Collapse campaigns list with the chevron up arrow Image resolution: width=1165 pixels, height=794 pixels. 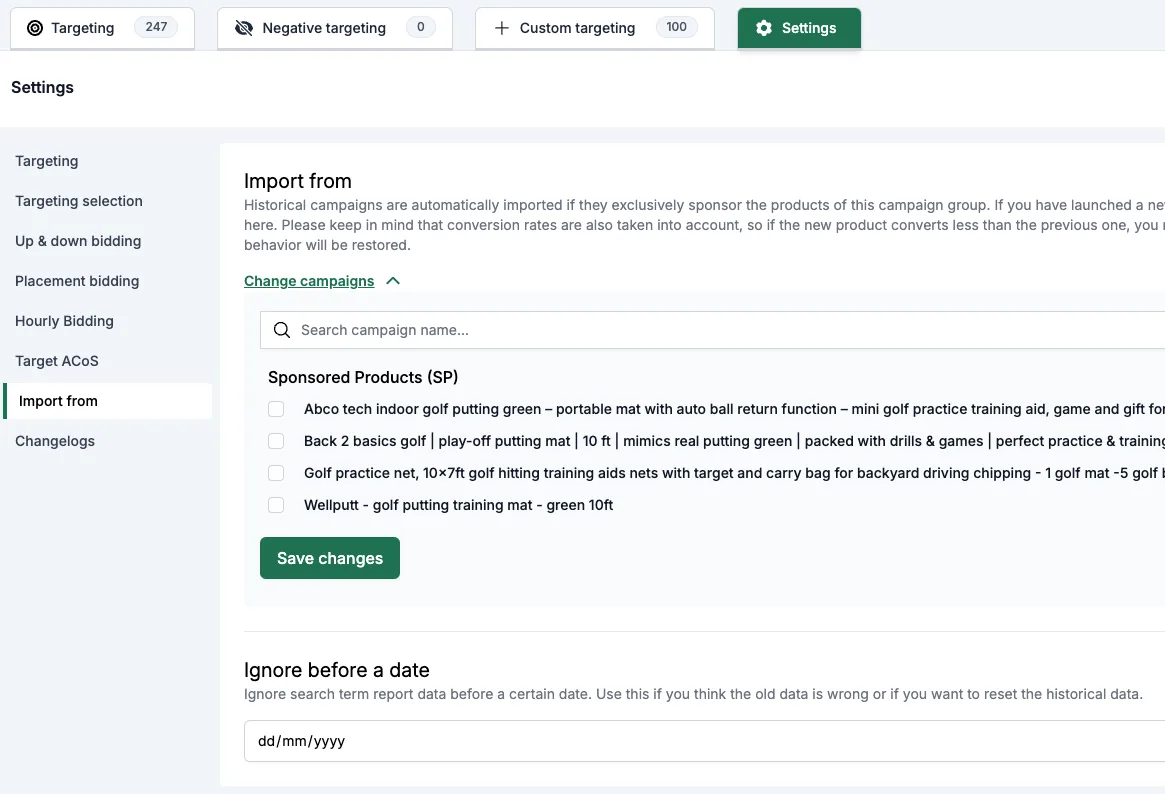click(x=393, y=281)
